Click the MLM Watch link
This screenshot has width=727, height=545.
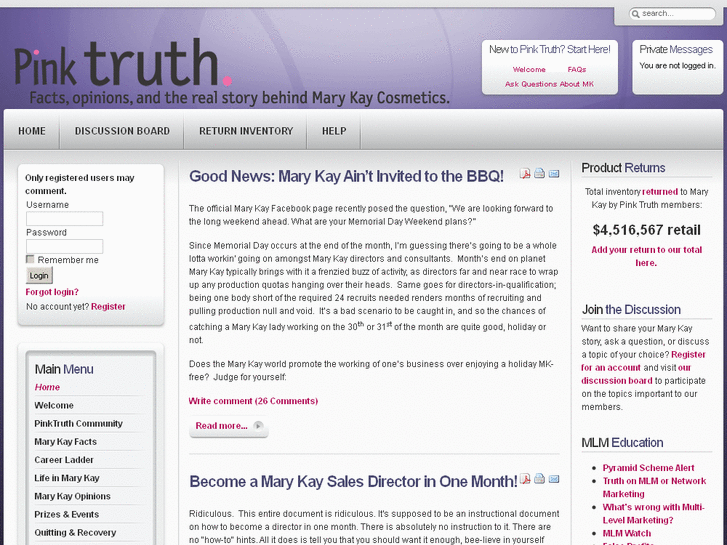tap(626, 533)
